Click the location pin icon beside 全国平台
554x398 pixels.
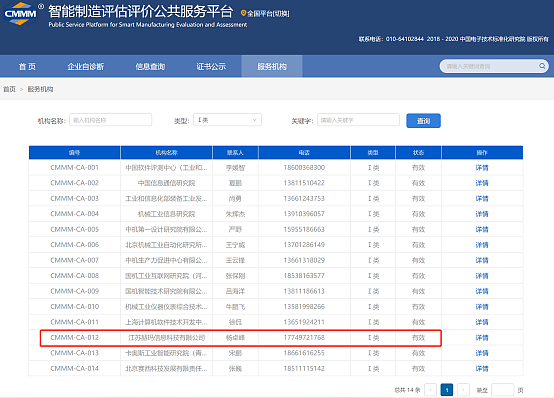(x=243, y=13)
